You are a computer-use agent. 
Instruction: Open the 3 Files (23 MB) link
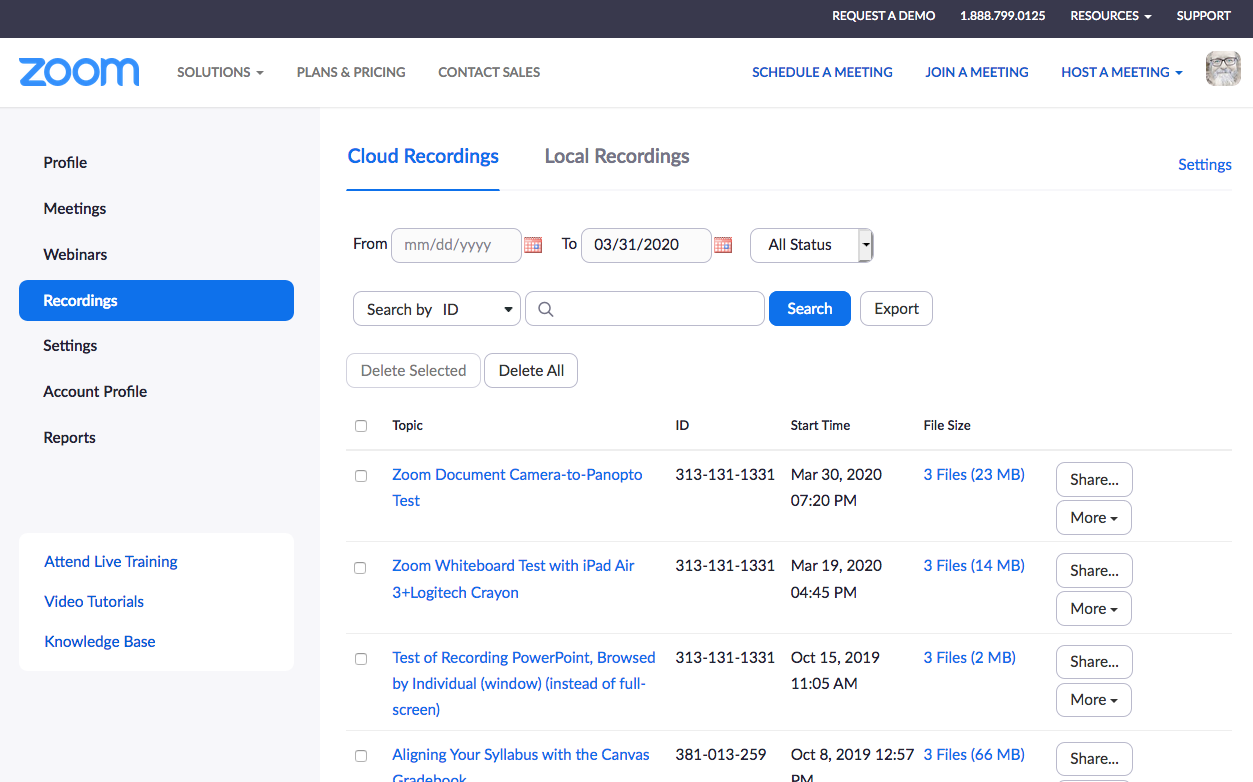point(974,475)
